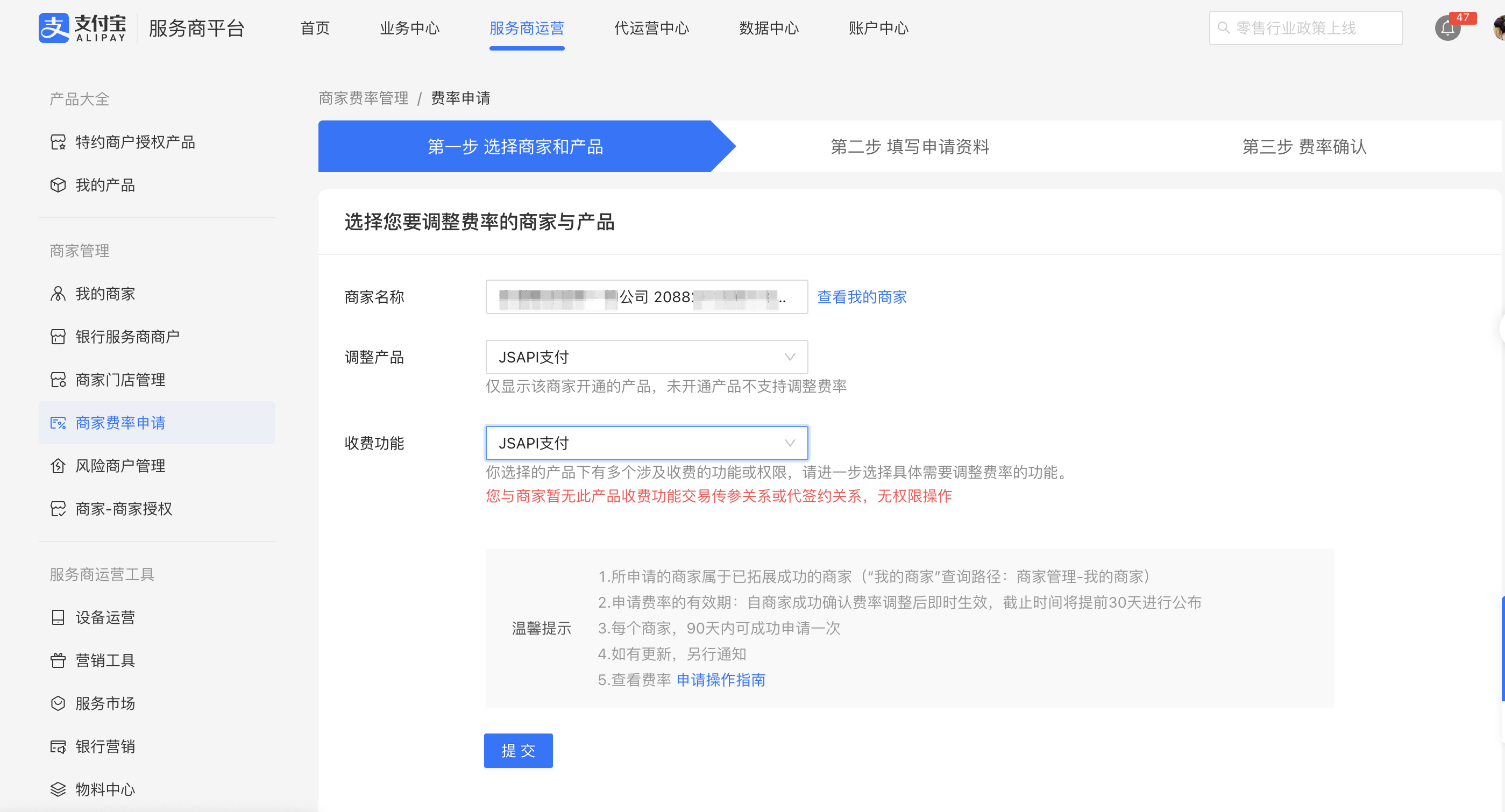Screen dimensions: 1505x812
Task: Click the 营销工具 gift icon
Action: [58, 660]
